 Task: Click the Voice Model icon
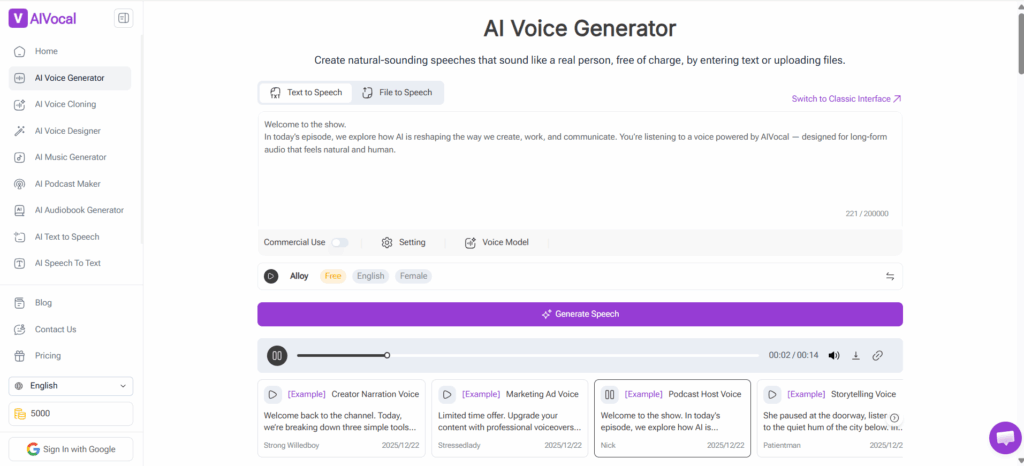point(470,243)
